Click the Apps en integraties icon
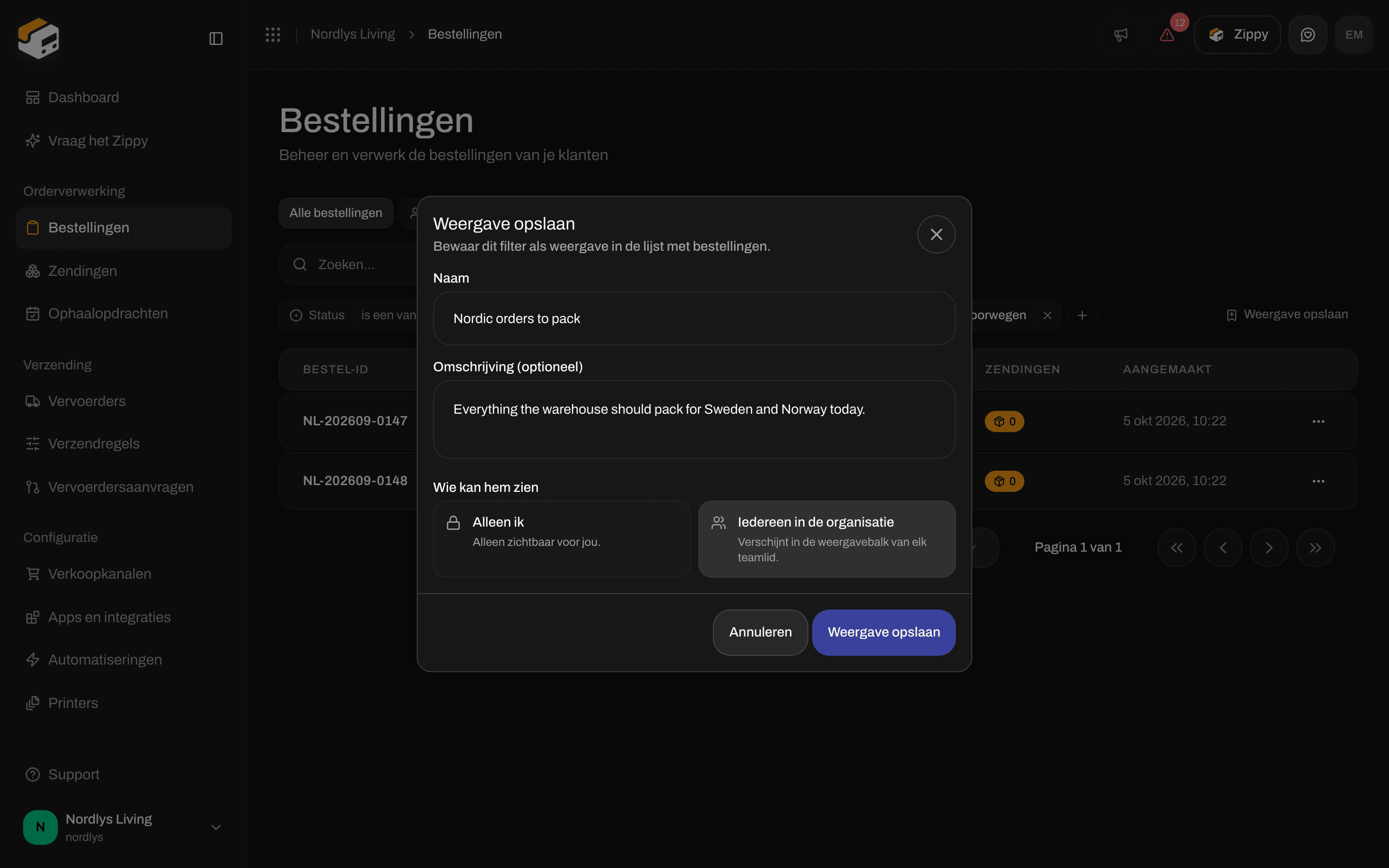This screenshot has width=1389, height=868. click(x=33, y=617)
